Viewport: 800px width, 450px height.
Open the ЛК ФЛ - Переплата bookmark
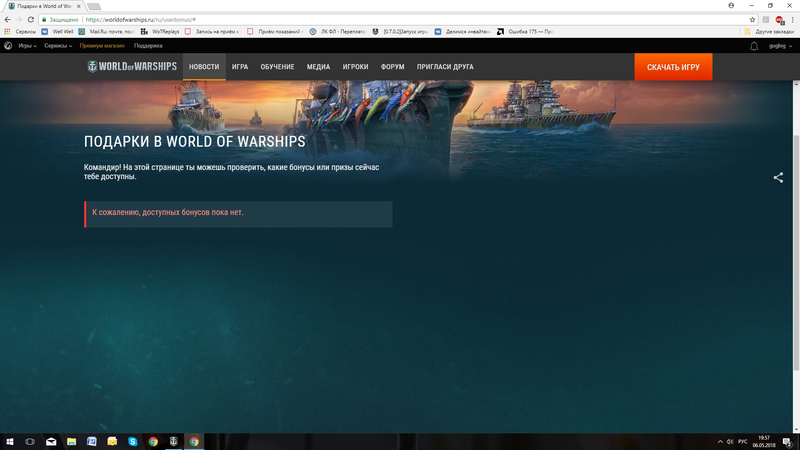click(337, 32)
